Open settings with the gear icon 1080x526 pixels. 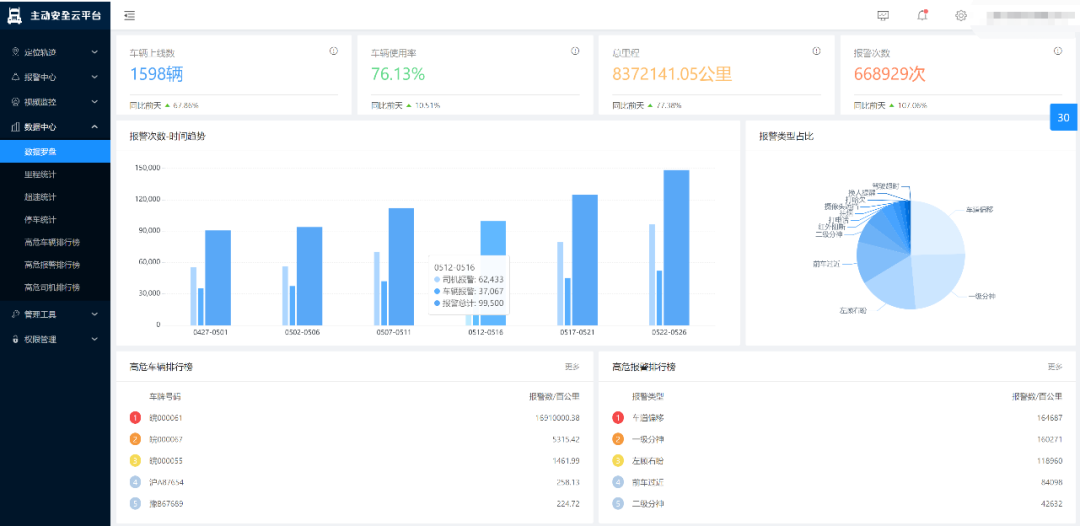pos(961,15)
